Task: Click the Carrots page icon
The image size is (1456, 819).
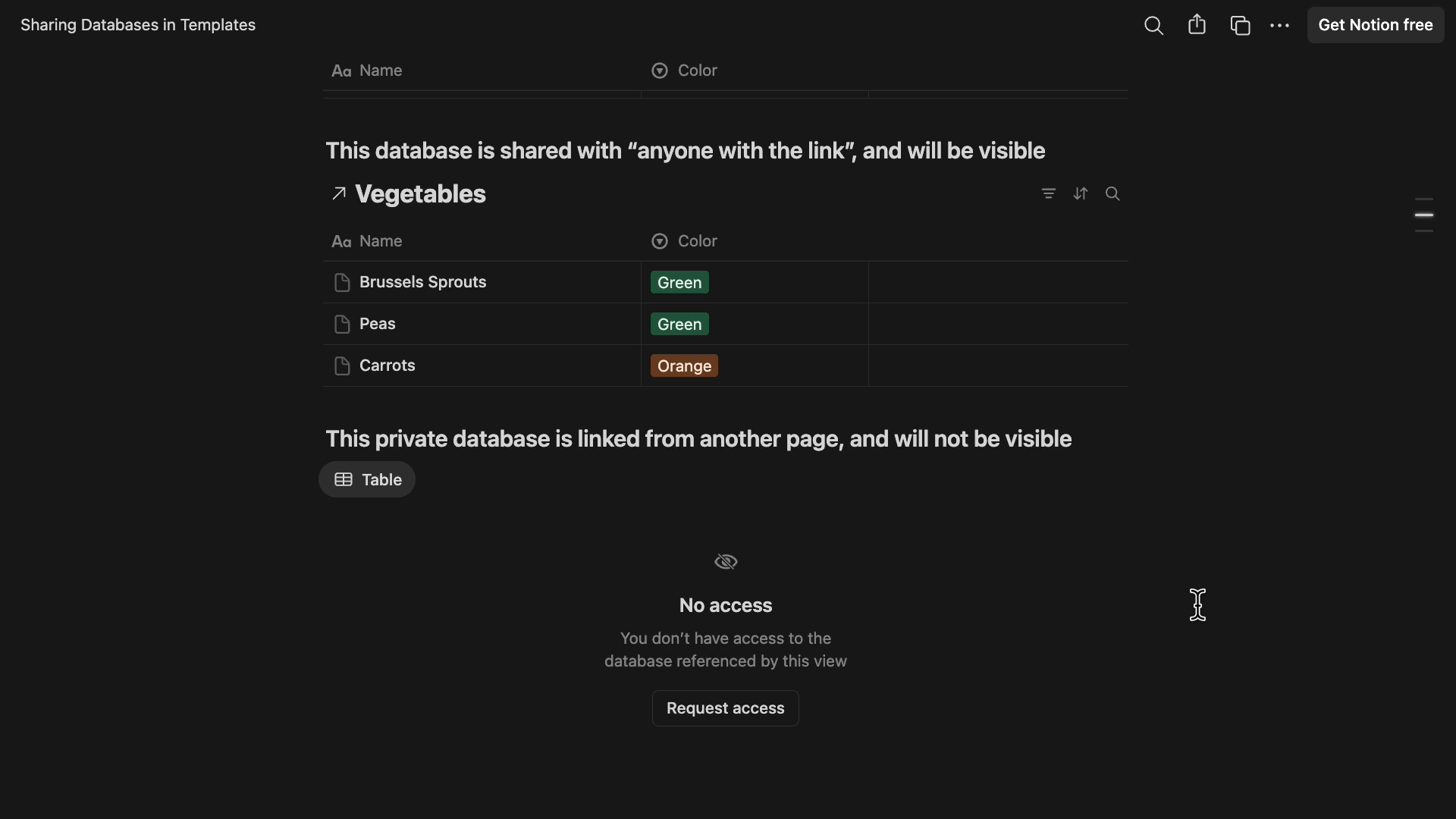Action: (x=342, y=366)
